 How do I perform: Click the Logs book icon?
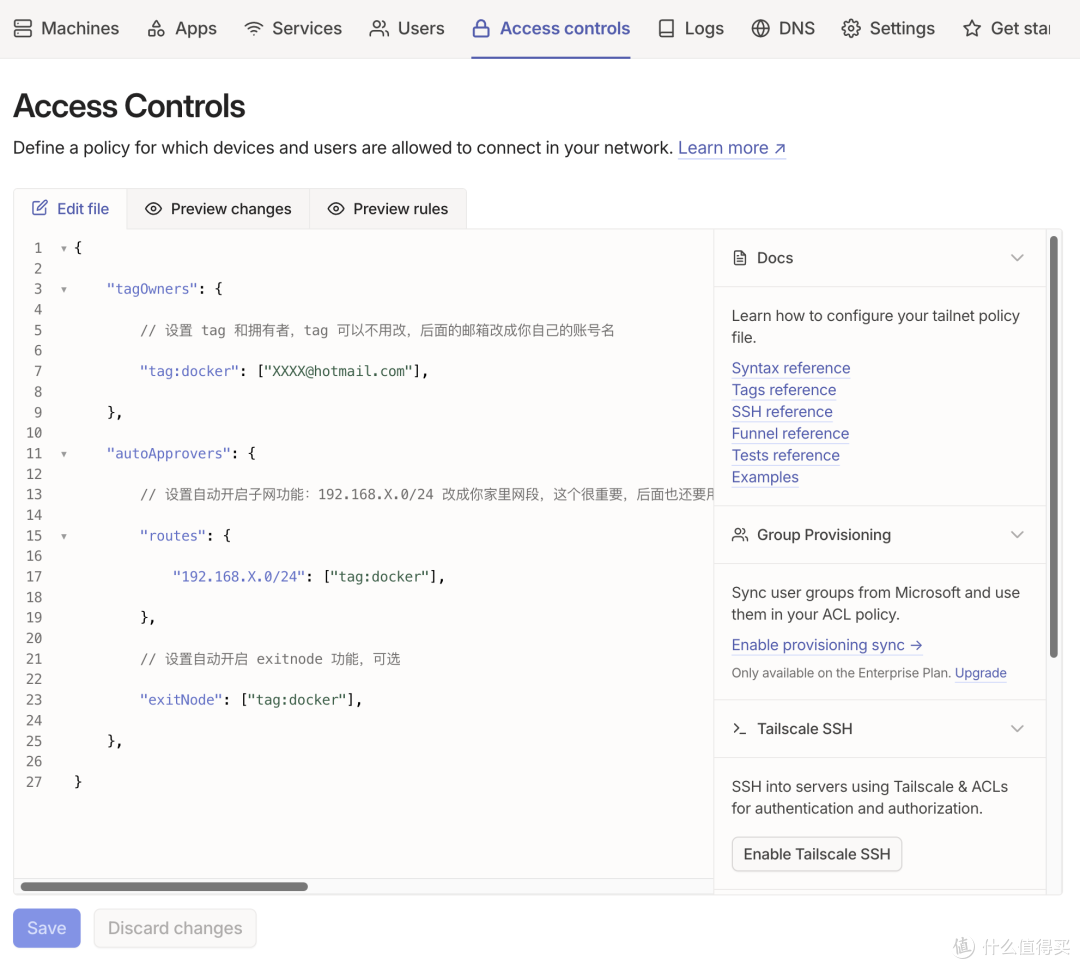(666, 28)
